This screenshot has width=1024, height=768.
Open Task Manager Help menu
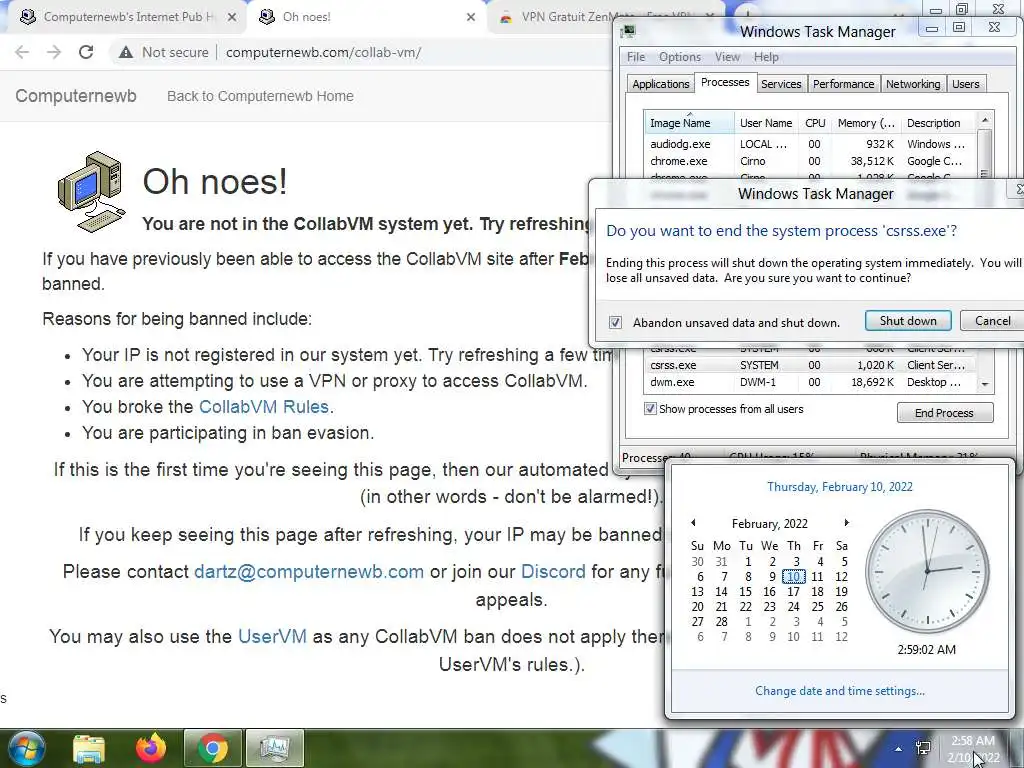click(766, 57)
